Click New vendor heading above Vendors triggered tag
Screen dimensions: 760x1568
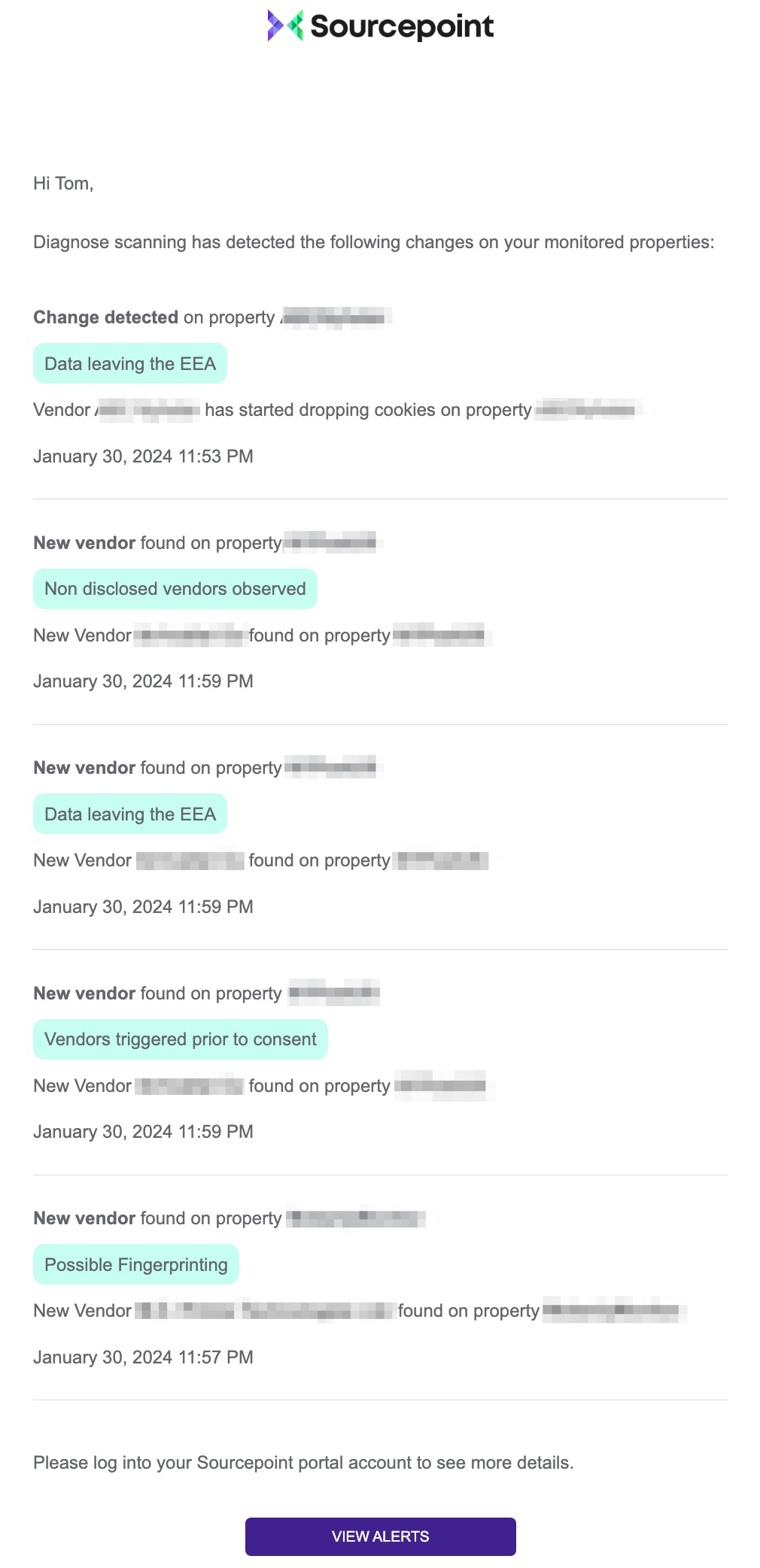pos(84,993)
